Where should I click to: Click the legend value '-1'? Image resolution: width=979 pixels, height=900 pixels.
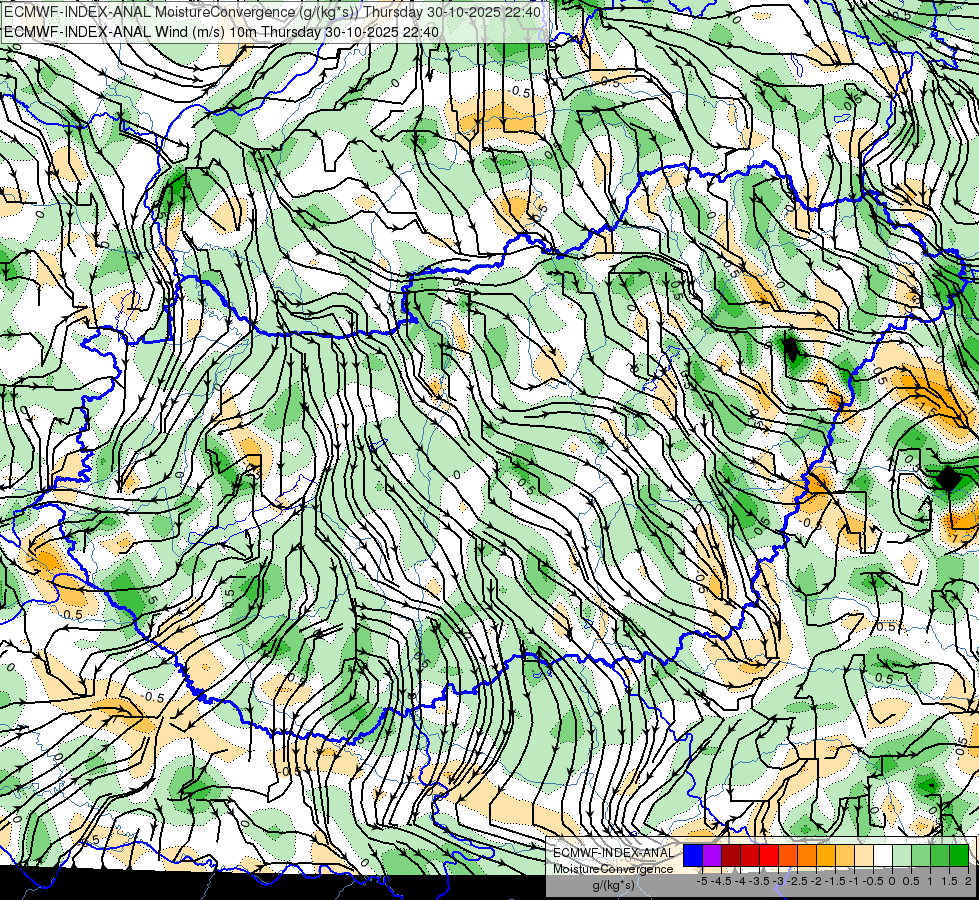(x=854, y=881)
